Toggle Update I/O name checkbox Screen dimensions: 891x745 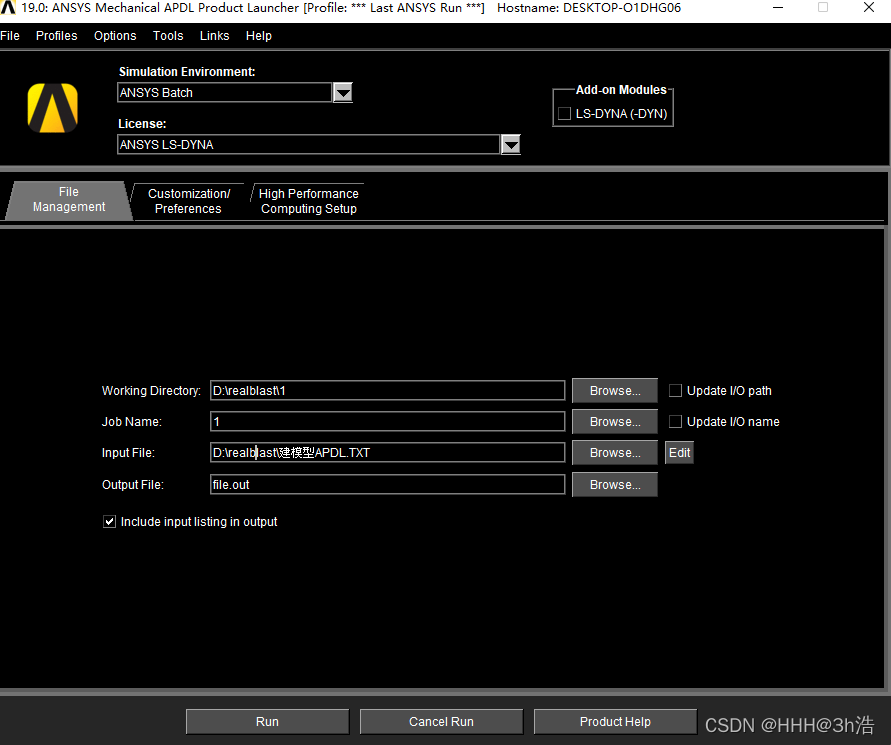675,422
